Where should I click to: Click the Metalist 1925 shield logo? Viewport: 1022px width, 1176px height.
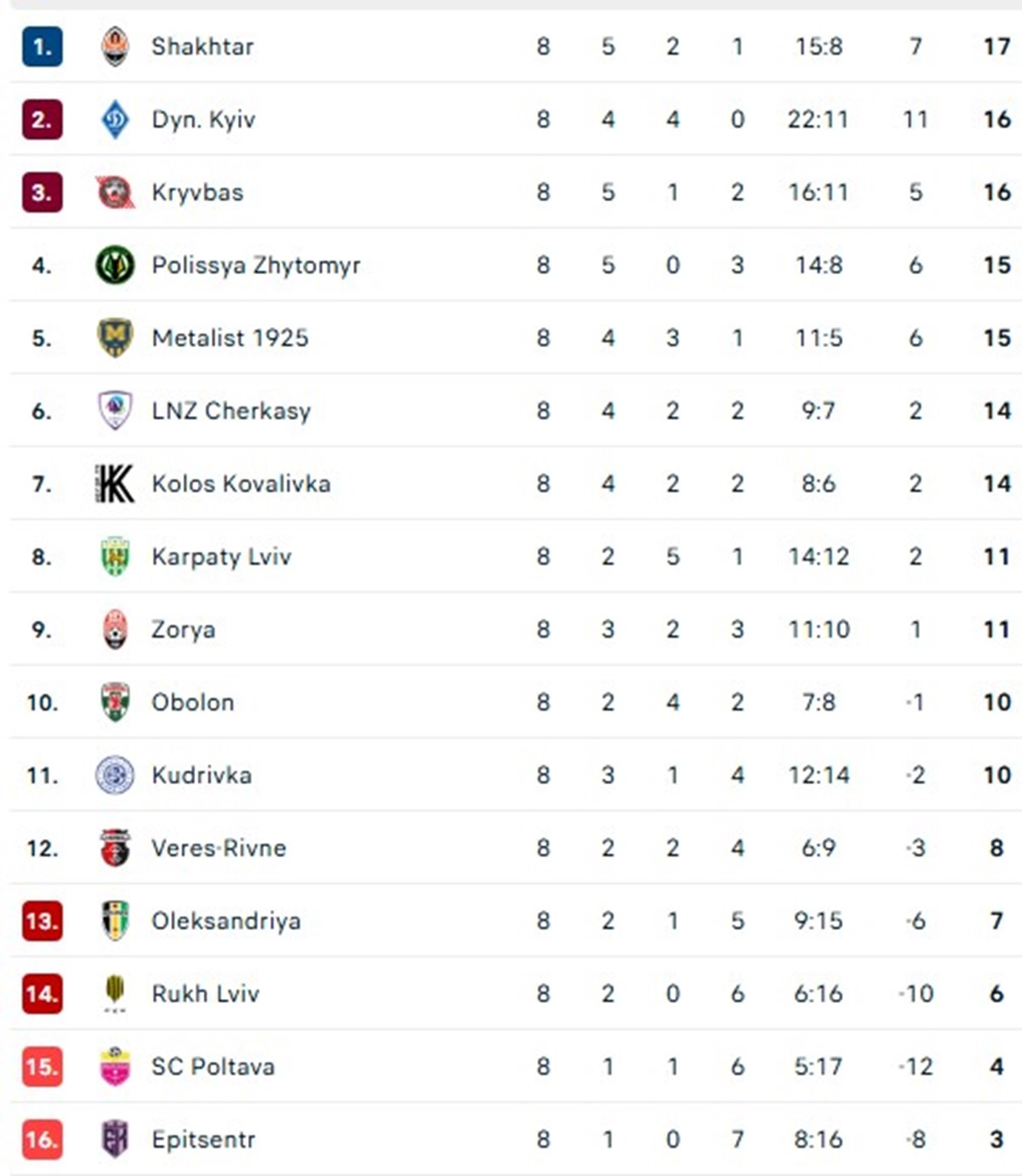pyautogui.click(x=115, y=338)
